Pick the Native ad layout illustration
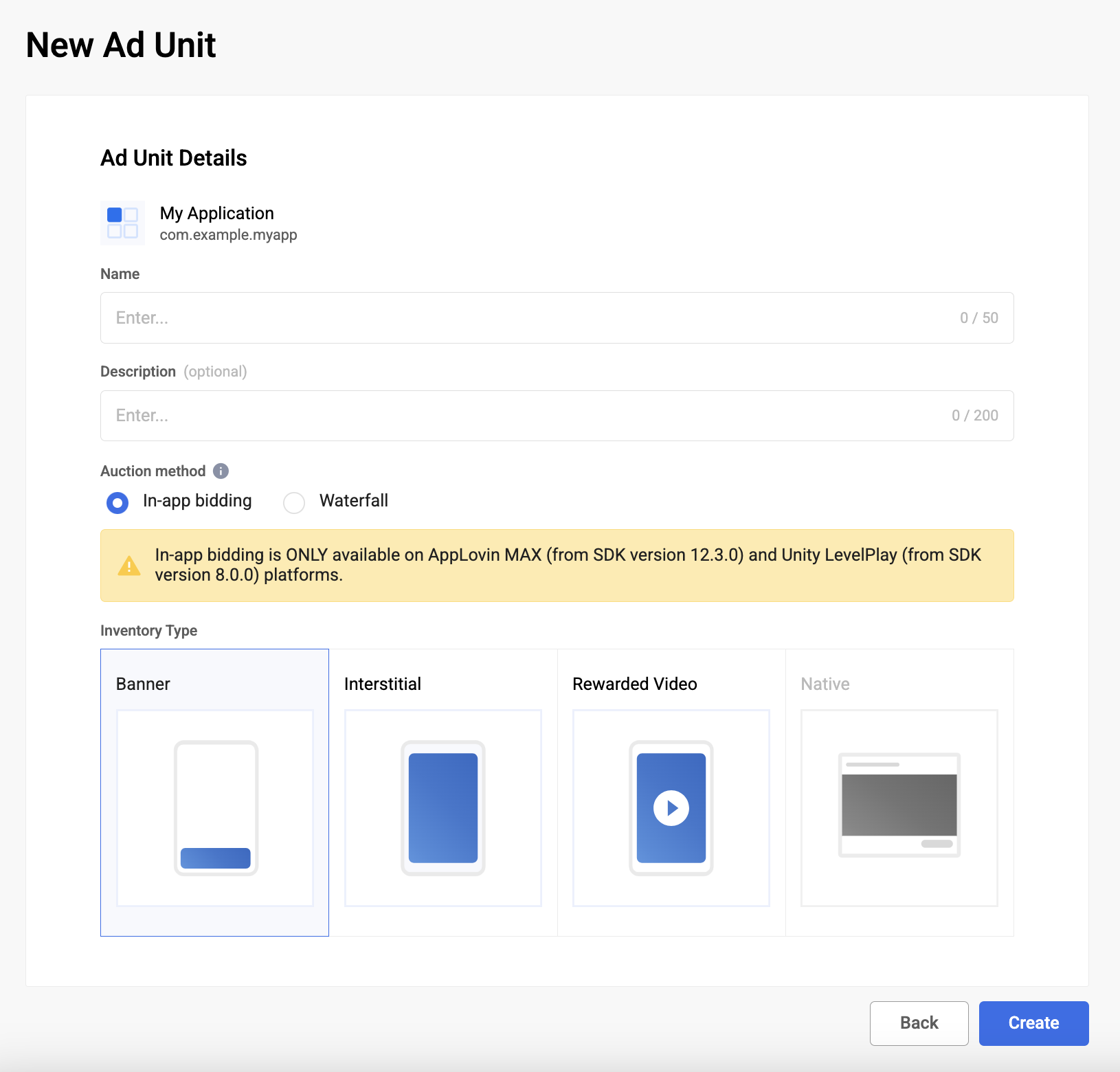 [x=899, y=805]
